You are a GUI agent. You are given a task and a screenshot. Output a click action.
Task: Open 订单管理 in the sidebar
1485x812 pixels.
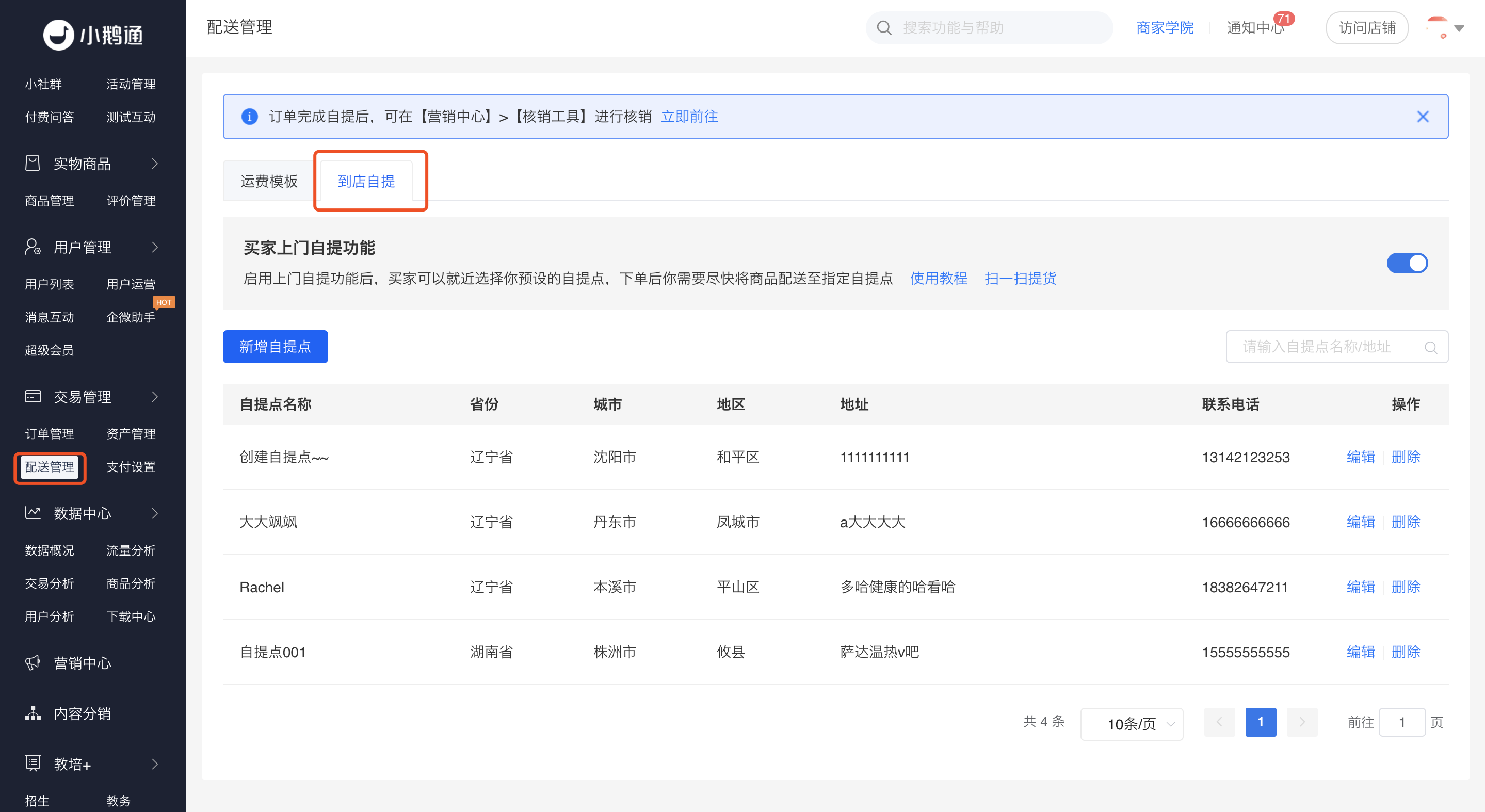[50, 433]
